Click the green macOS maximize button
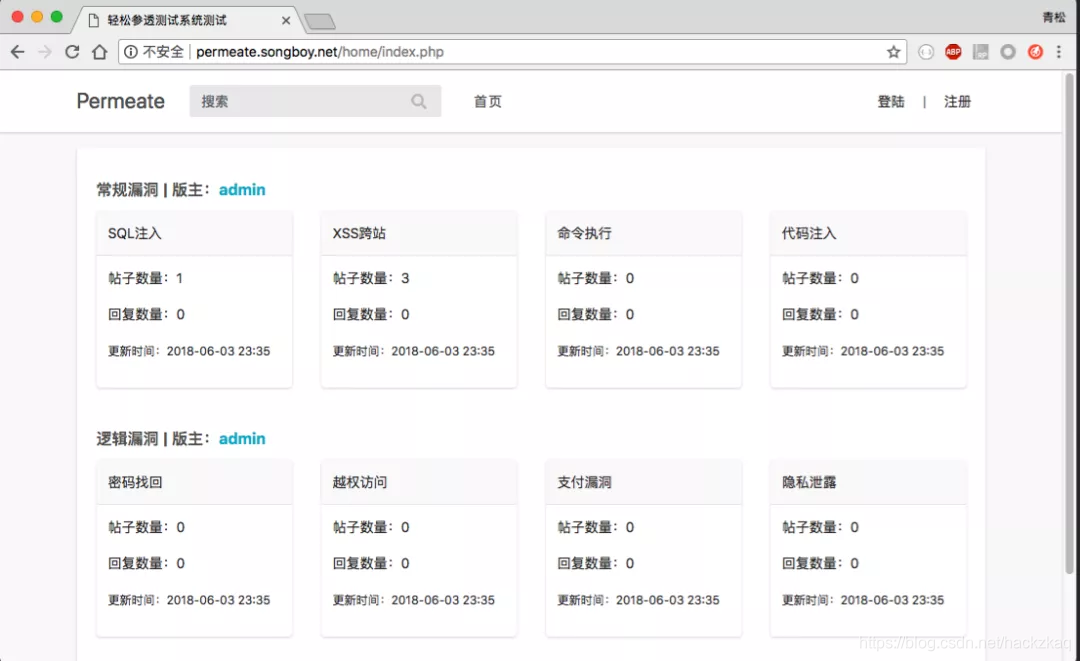 56,17
